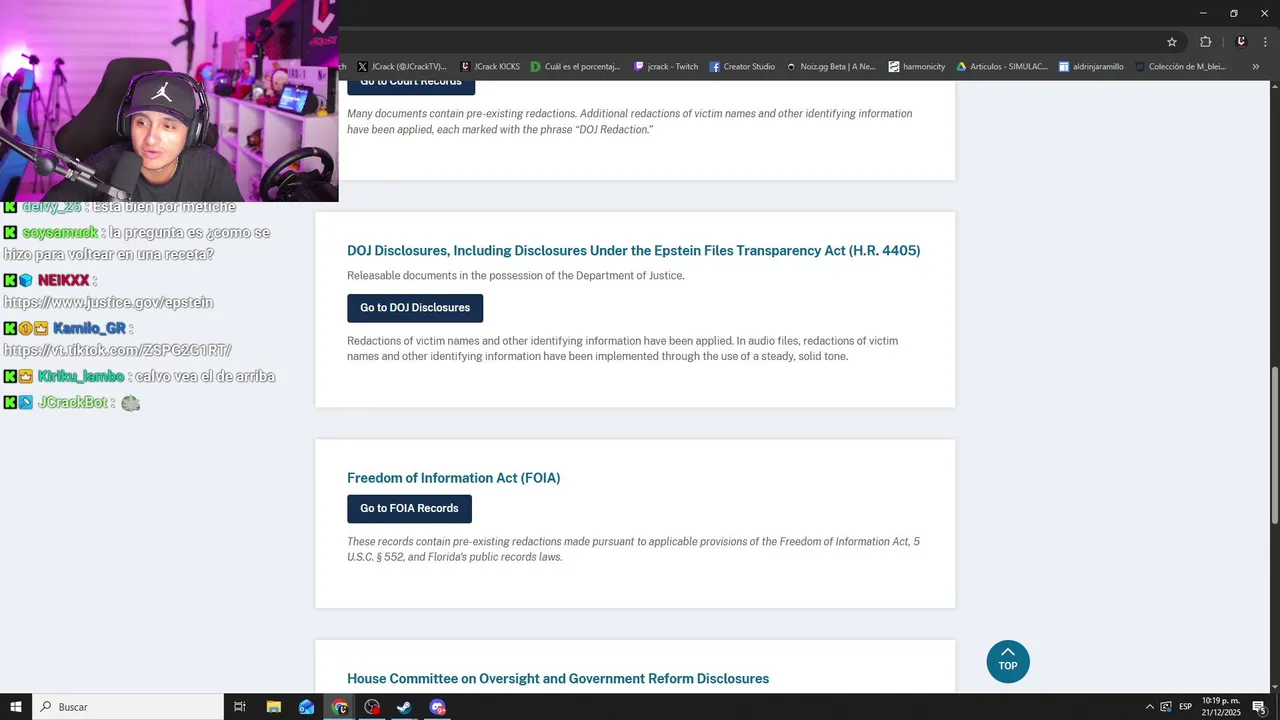The width and height of the screenshot is (1280, 720).
Task: Change the ESP input language
Action: [x=1185, y=707]
